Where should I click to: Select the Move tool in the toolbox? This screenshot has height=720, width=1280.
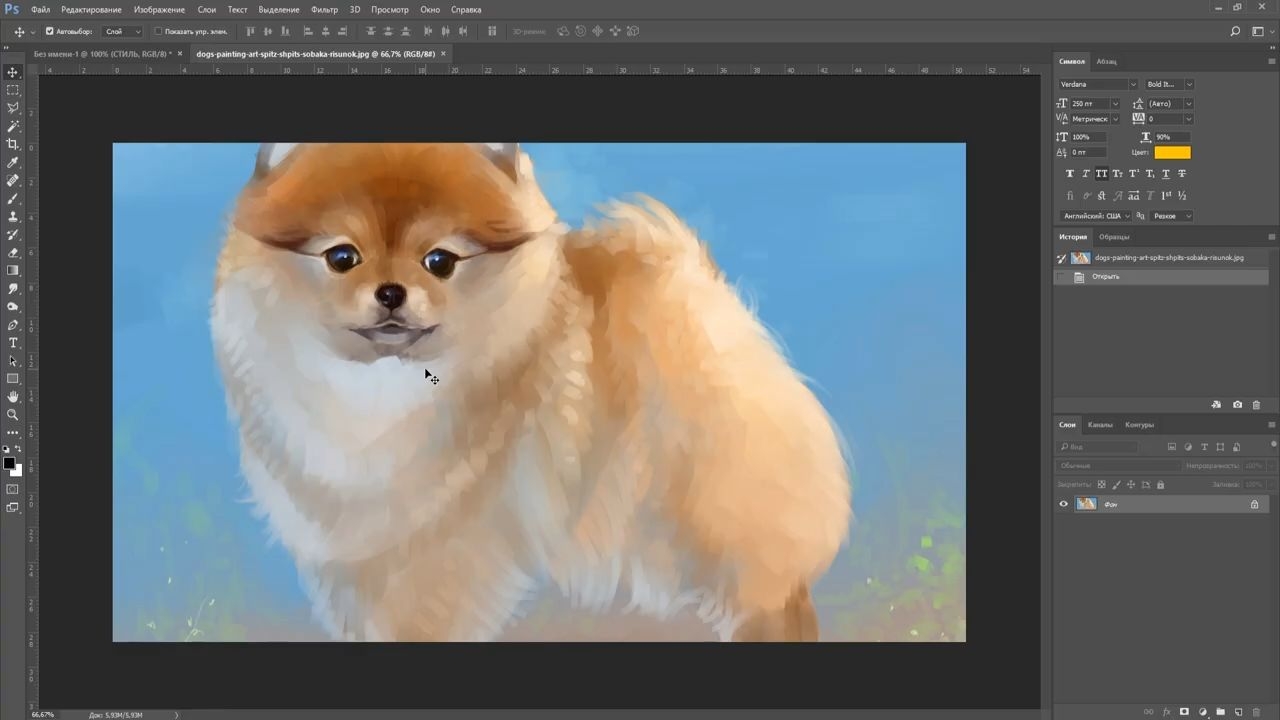13,72
